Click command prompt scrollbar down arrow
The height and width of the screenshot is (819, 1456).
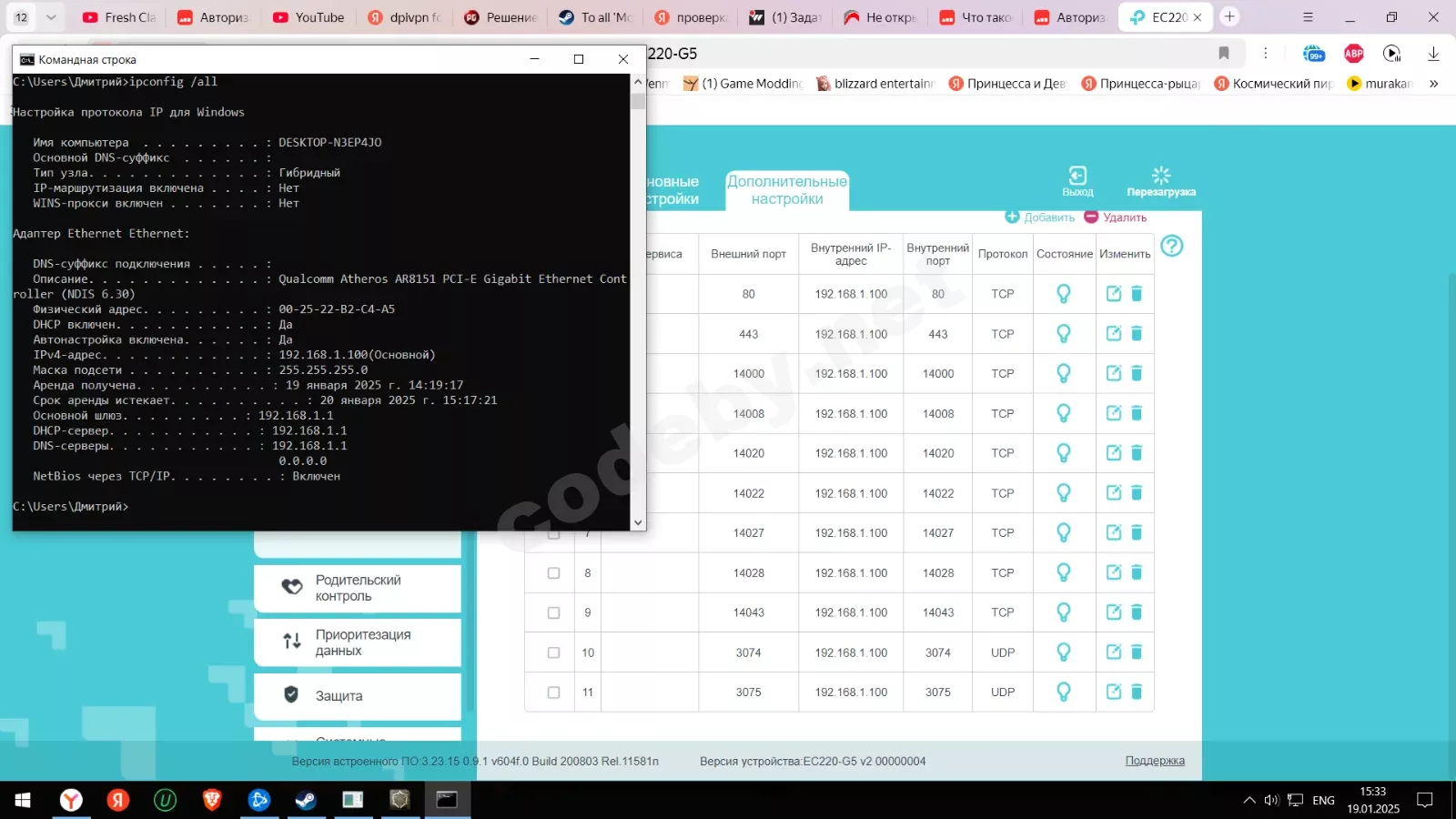[x=638, y=523]
